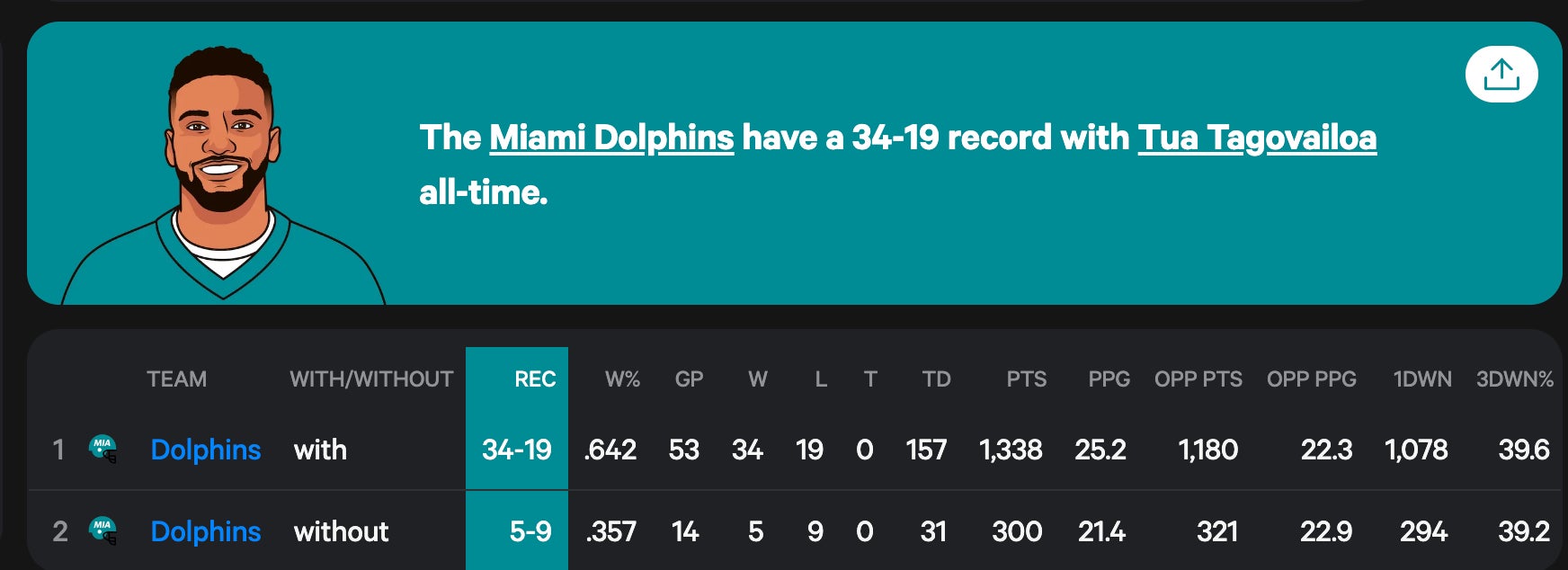Sort table by W% column header

point(622,379)
